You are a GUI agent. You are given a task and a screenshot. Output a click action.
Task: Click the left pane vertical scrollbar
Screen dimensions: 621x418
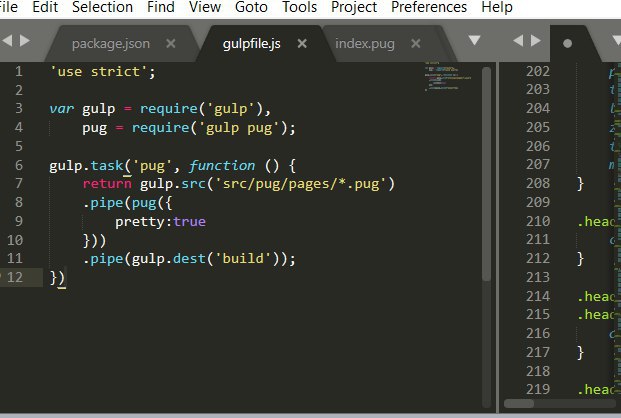487,174
